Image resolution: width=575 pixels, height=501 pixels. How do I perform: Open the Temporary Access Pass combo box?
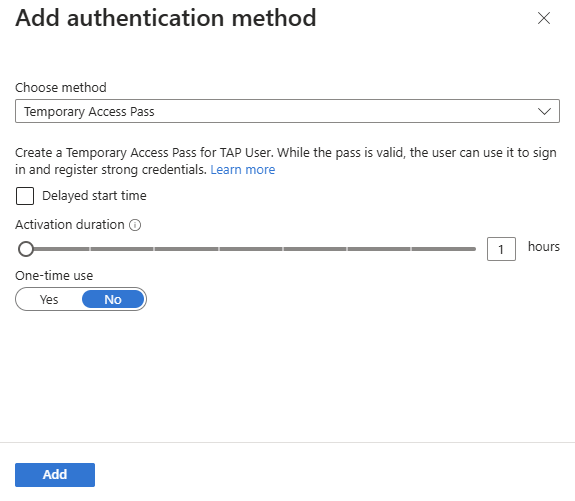[x=287, y=111]
